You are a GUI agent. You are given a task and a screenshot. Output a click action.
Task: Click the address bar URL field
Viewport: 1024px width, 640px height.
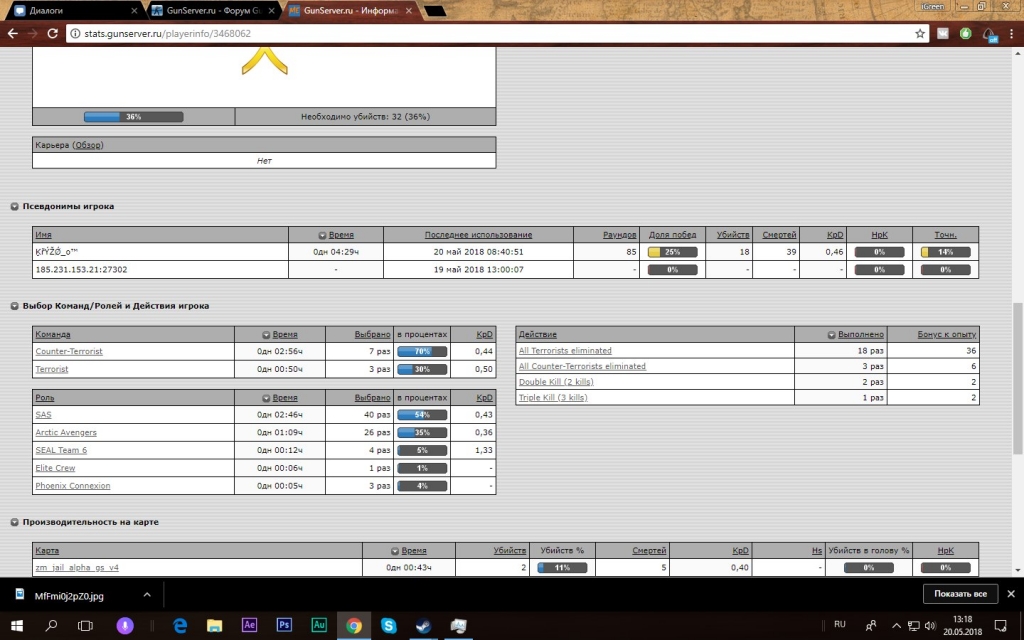tap(480, 33)
